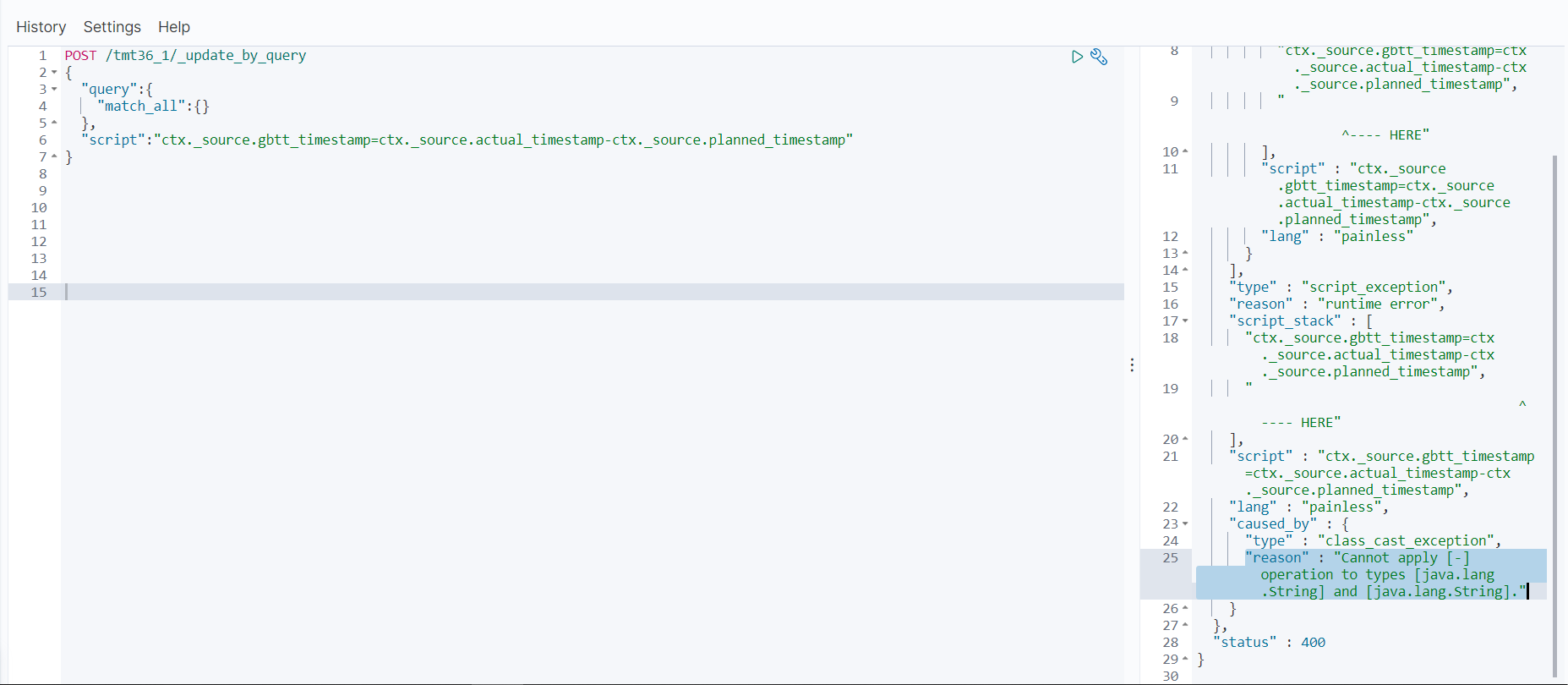Open the Settings menu item
1568x685 pixels.
[112, 27]
